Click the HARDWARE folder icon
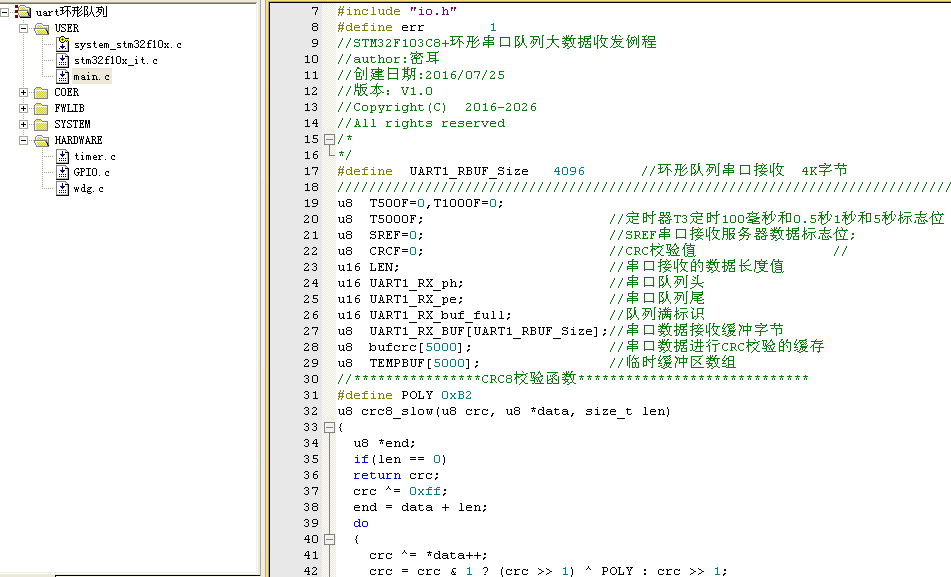Image resolution: width=951 pixels, height=577 pixels. pyautogui.click(x=42, y=140)
